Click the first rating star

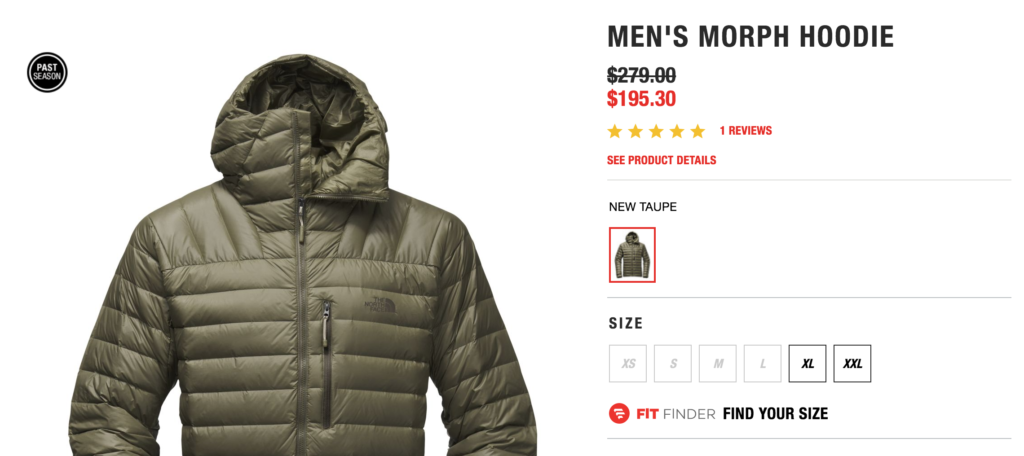click(x=615, y=131)
